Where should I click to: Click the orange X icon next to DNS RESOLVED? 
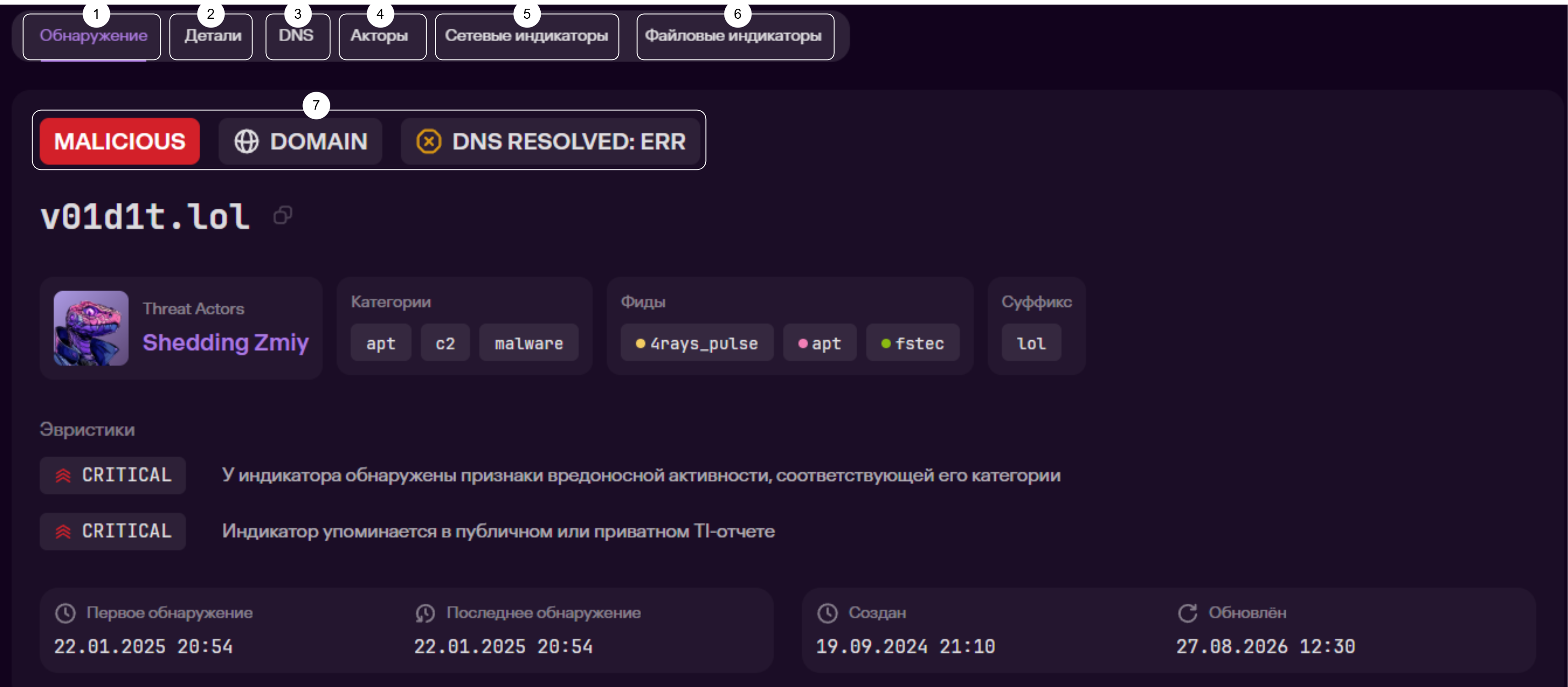click(428, 142)
